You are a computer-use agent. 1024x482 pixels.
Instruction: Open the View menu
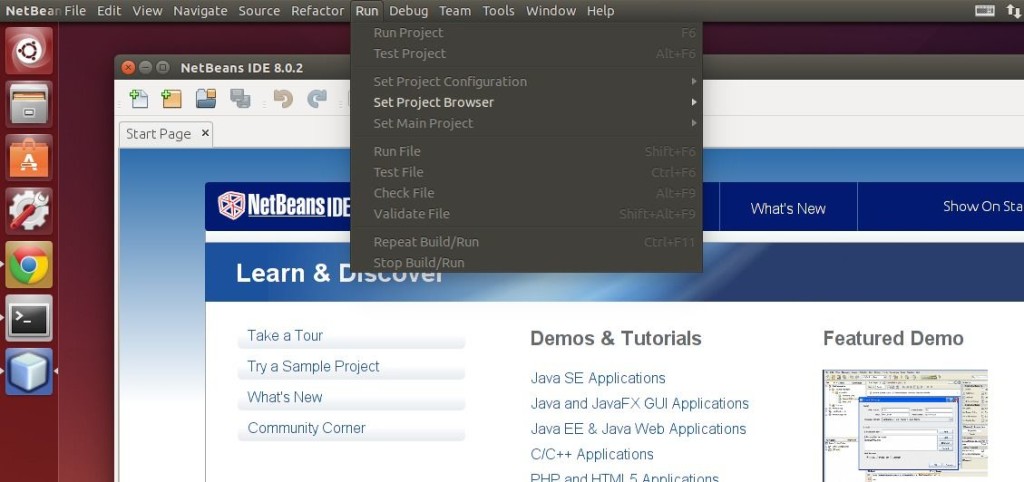tap(147, 11)
